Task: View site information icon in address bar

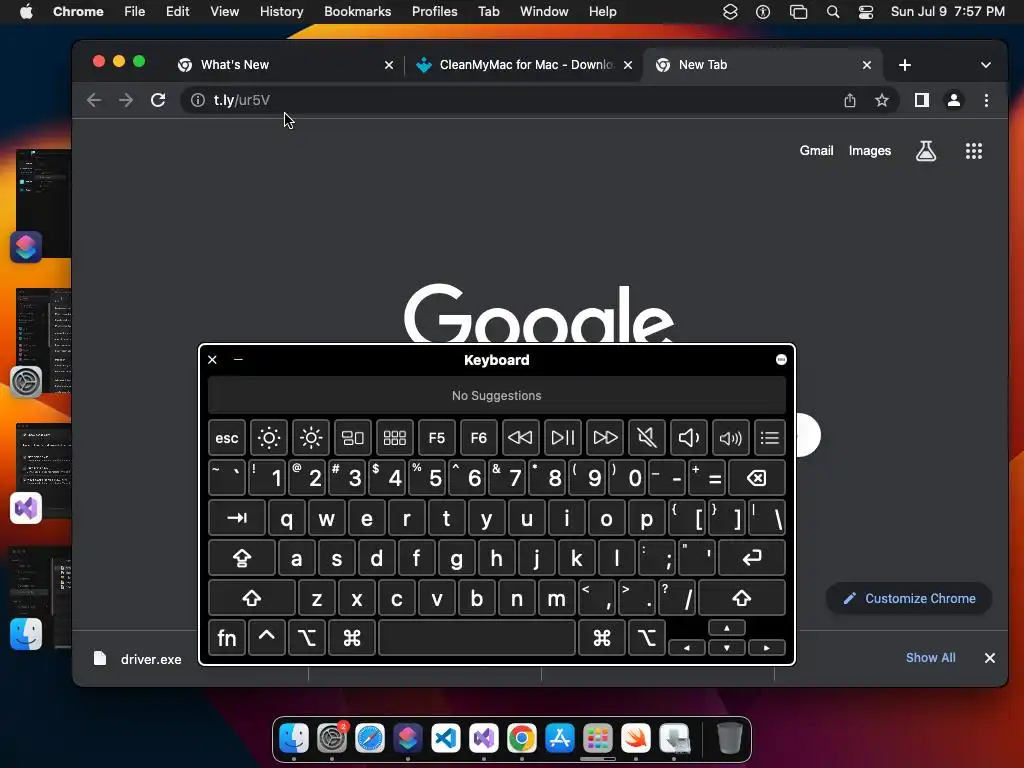Action: (x=197, y=100)
